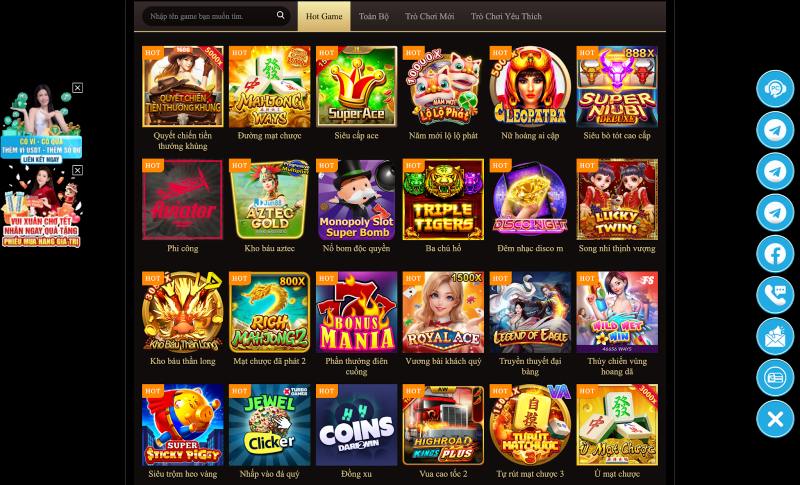Select the Hot Game tab

324,16
